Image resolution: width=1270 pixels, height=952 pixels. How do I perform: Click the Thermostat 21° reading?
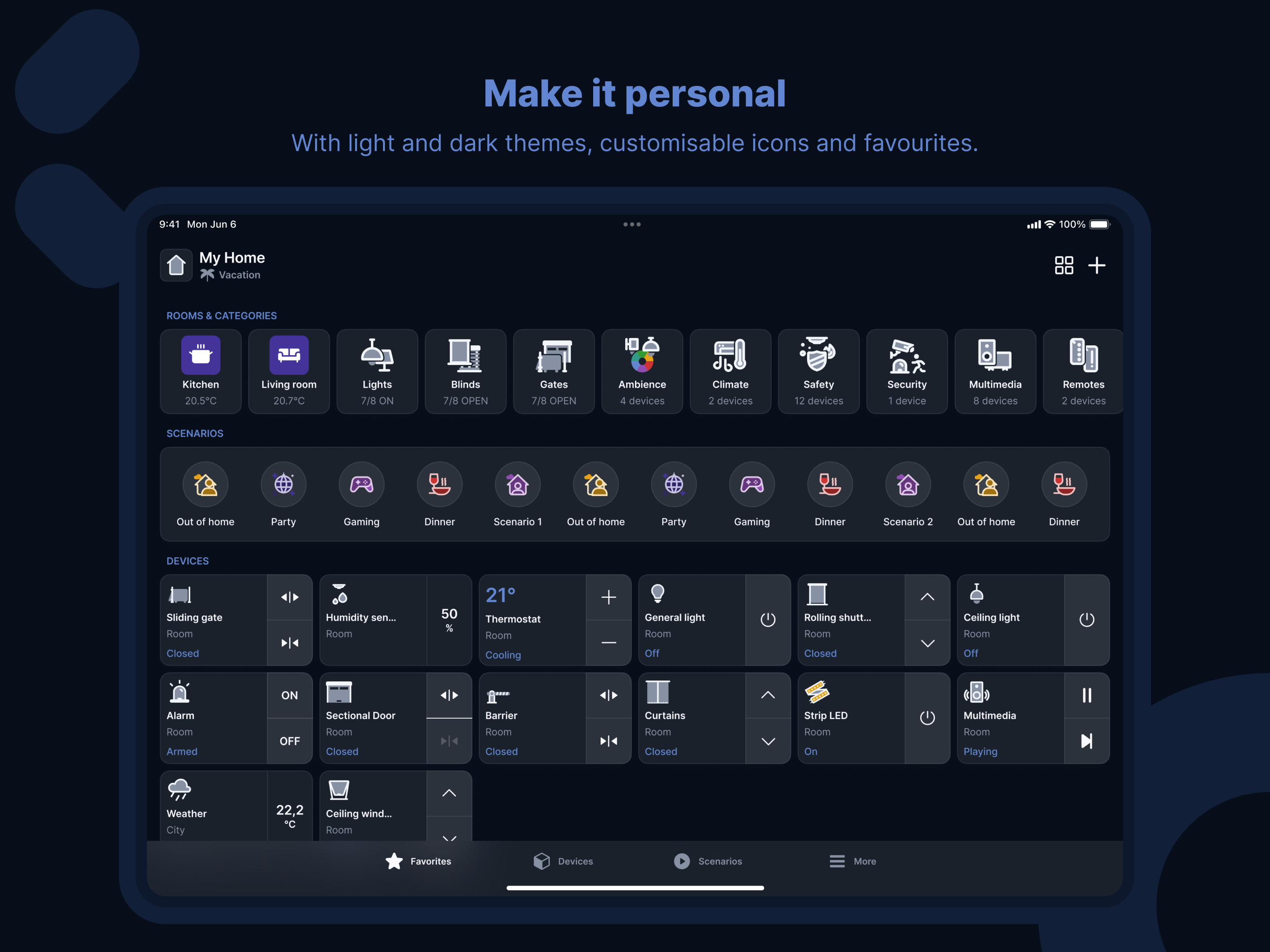[x=501, y=595]
